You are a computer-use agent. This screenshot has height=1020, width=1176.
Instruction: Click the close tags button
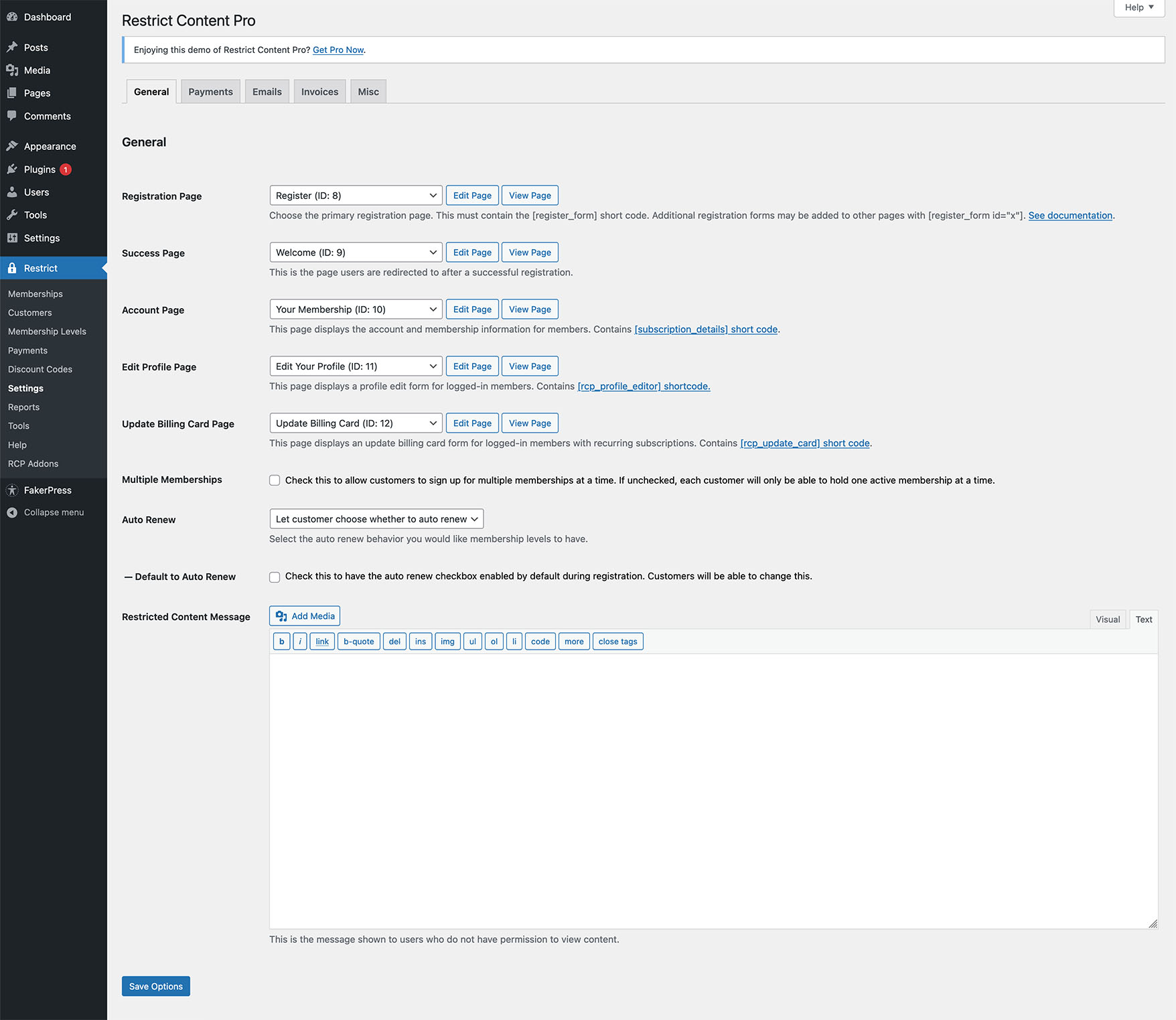(618, 642)
